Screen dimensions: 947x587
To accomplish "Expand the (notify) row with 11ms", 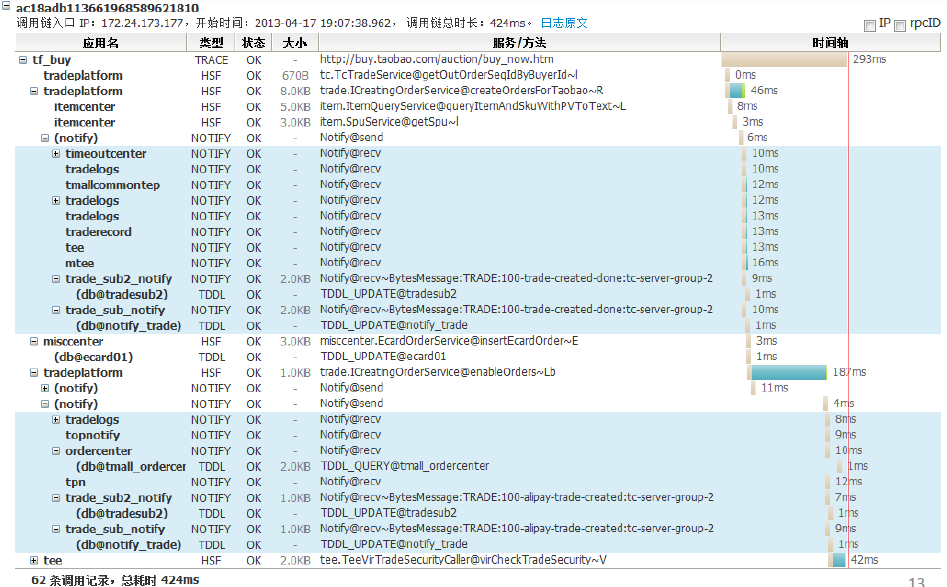I will click(x=45, y=388).
